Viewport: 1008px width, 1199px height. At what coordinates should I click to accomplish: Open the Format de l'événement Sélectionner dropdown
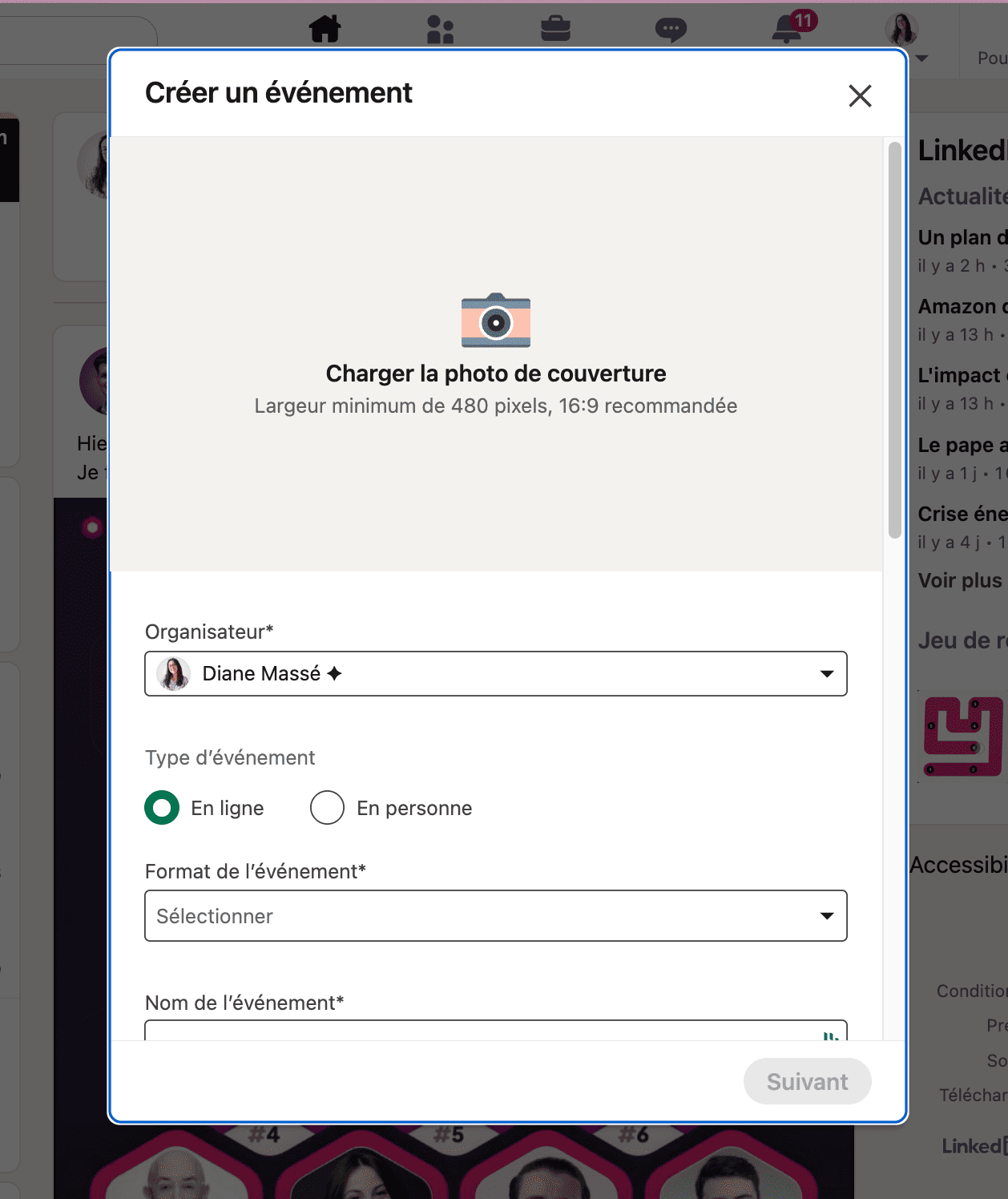pyautogui.click(x=496, y=916)
